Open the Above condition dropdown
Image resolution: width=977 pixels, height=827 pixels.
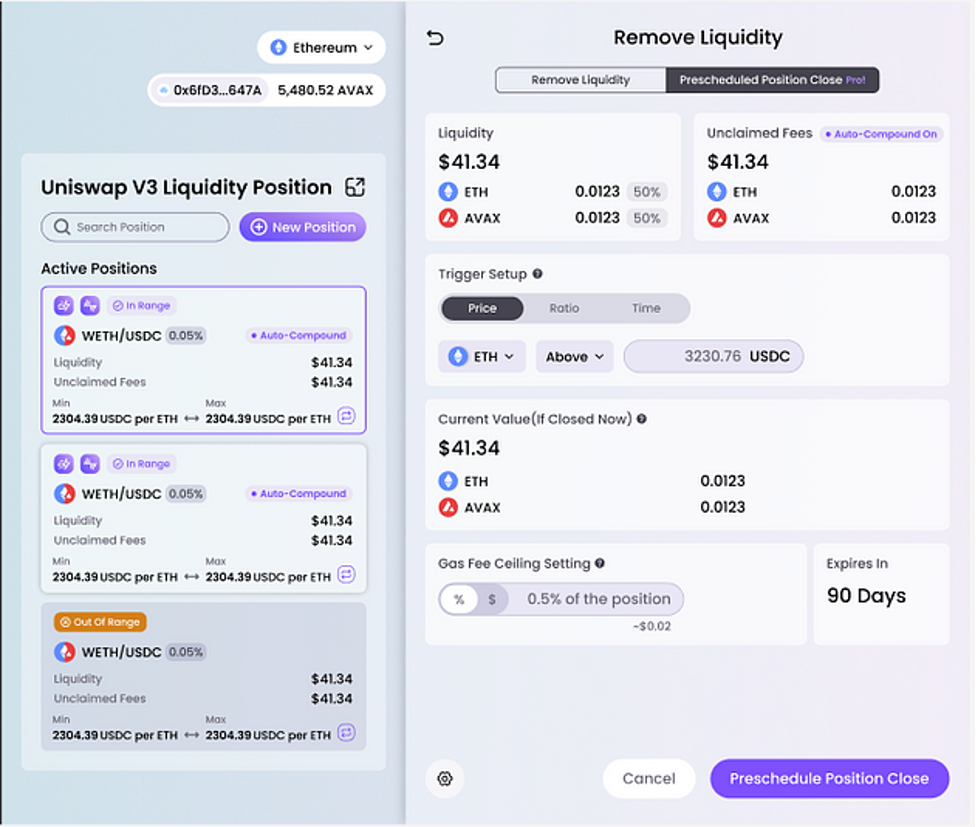click(574, 356)
